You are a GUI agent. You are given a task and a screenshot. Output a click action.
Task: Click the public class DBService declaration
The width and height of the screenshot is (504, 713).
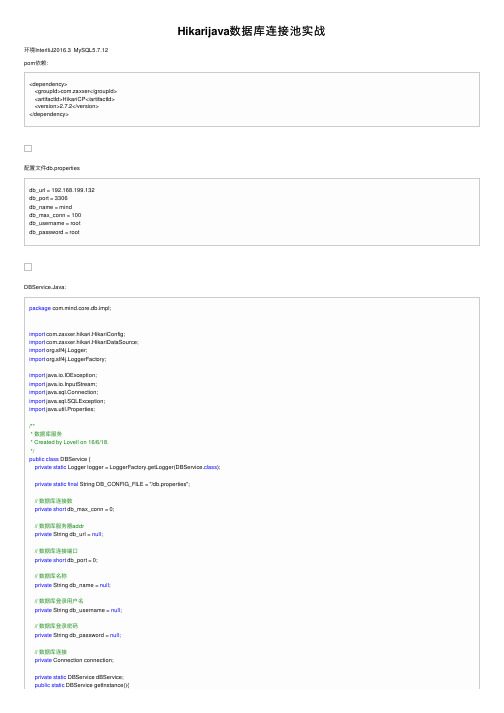tap(60, 459)
